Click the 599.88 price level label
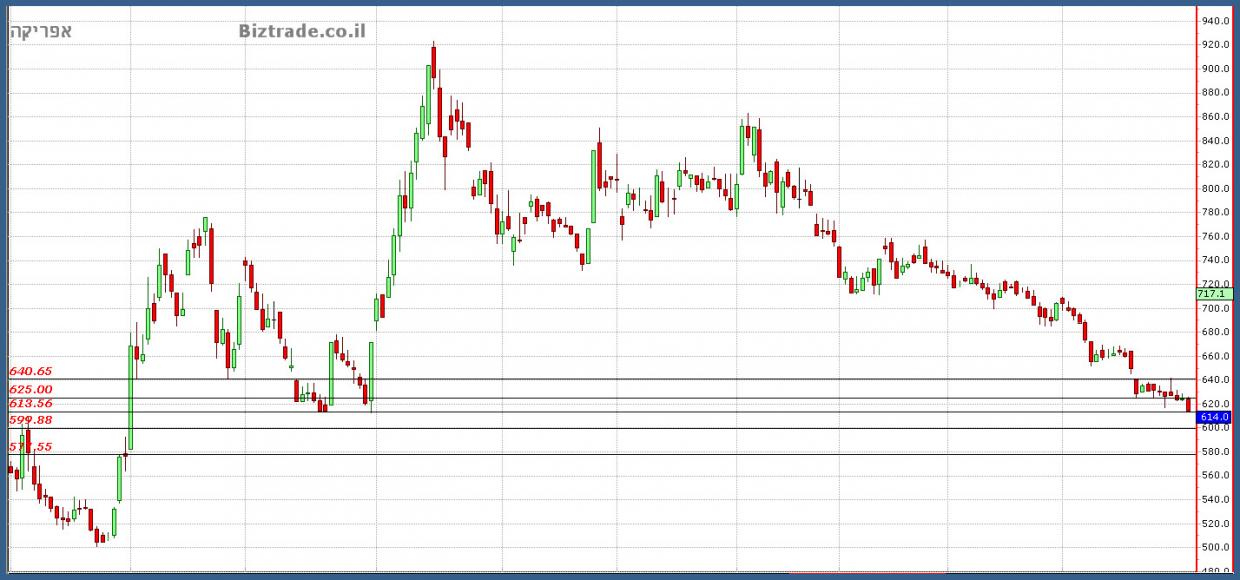Viewport: 1240px width, 580px height. coord(30,420)
